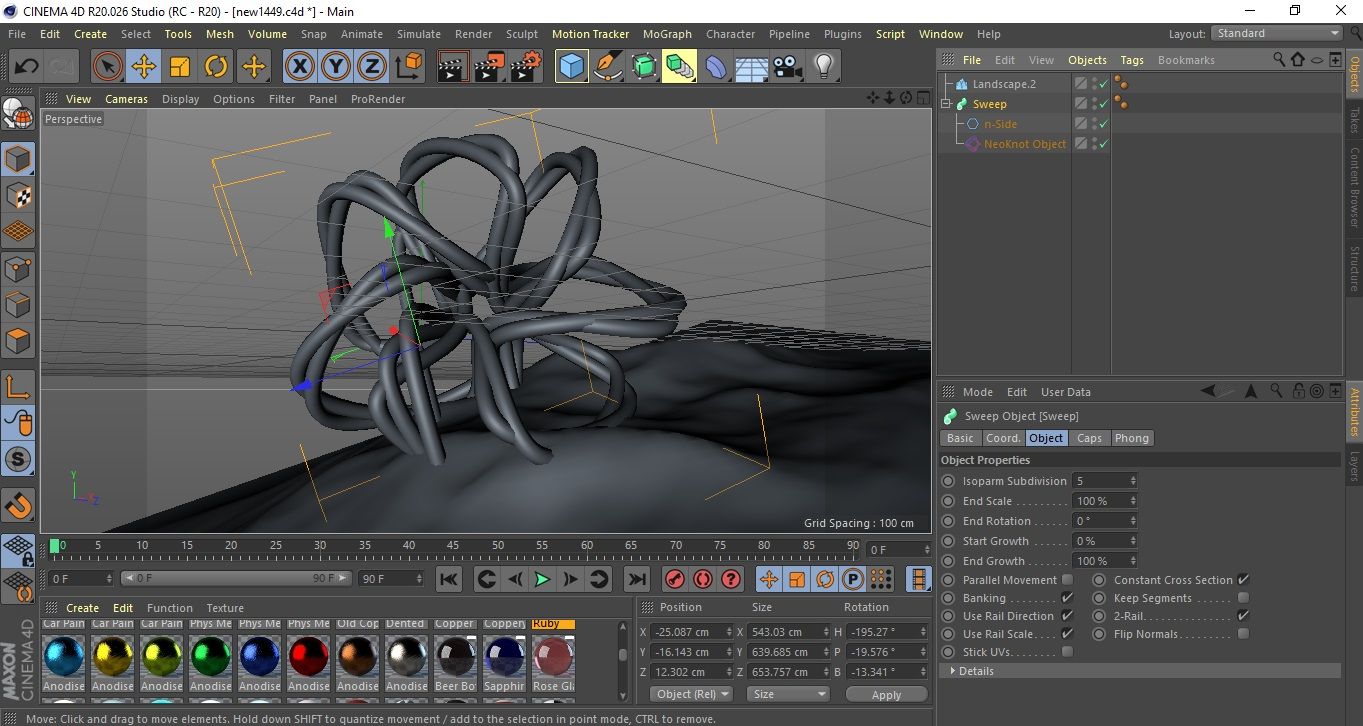The image size is (1363, 726).
Task: Check the Flip Normals option
Action: [x=1243, y=634]
